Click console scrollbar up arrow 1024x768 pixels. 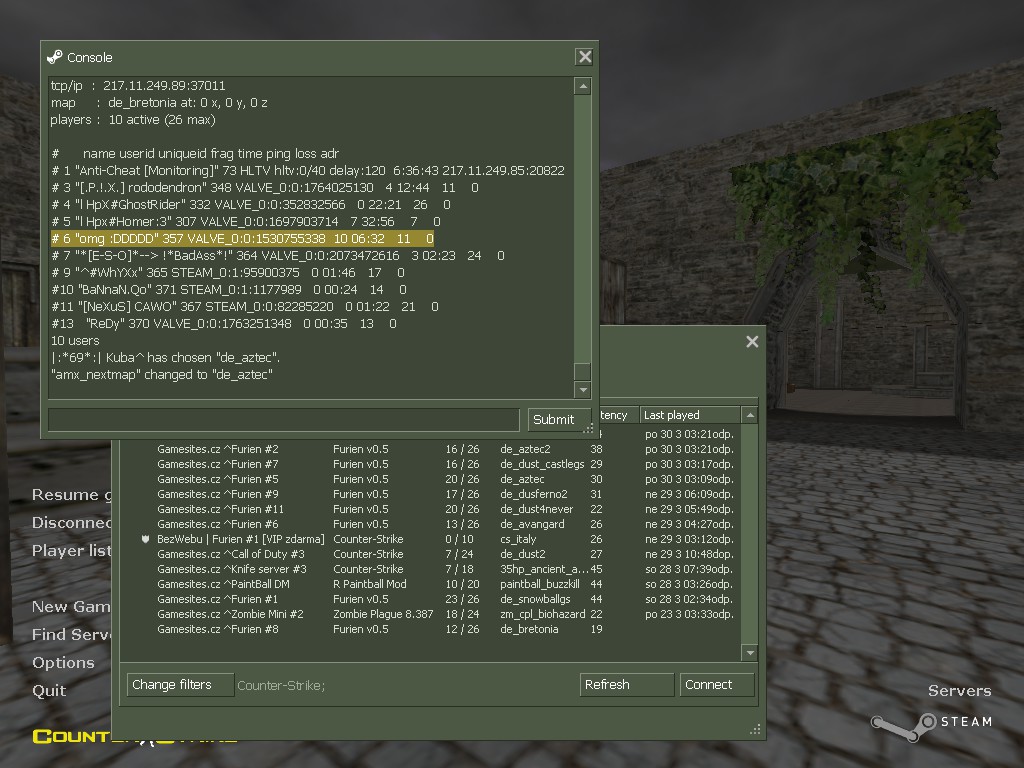(583, 86)
